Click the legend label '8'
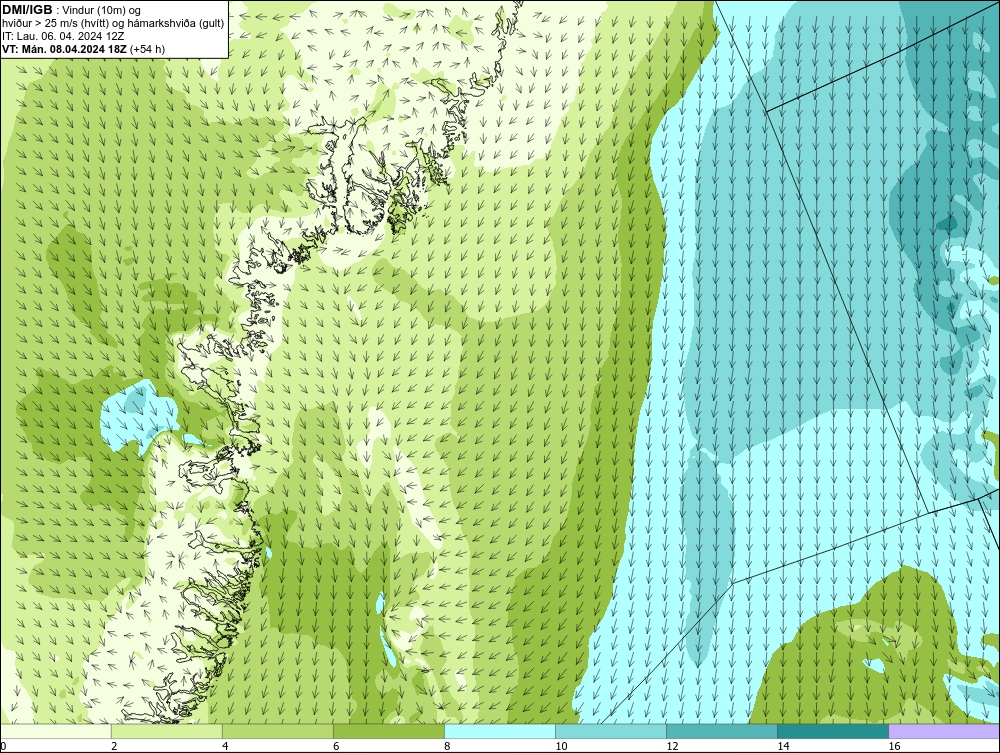This screenshot has width=1000, height=753. coord(447,747)
